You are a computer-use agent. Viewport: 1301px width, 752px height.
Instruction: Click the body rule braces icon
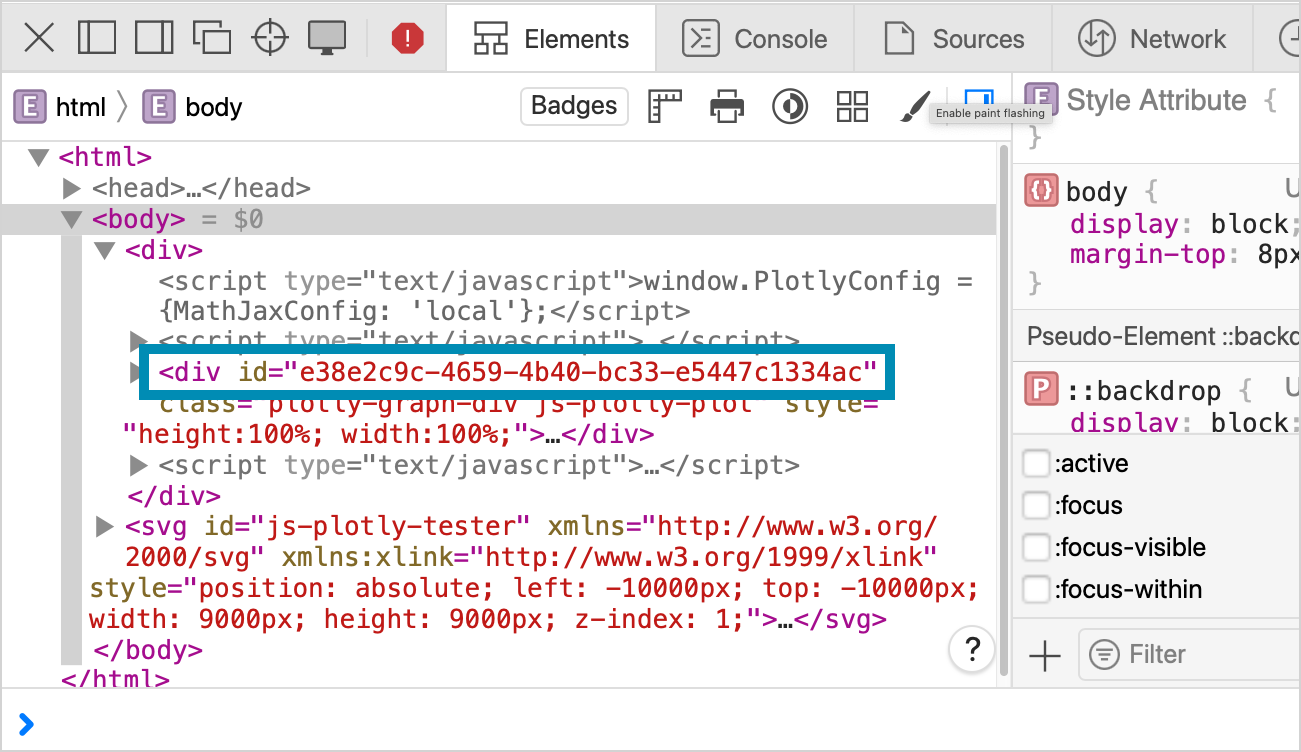pyautogui.click(x=1042, y=191)
